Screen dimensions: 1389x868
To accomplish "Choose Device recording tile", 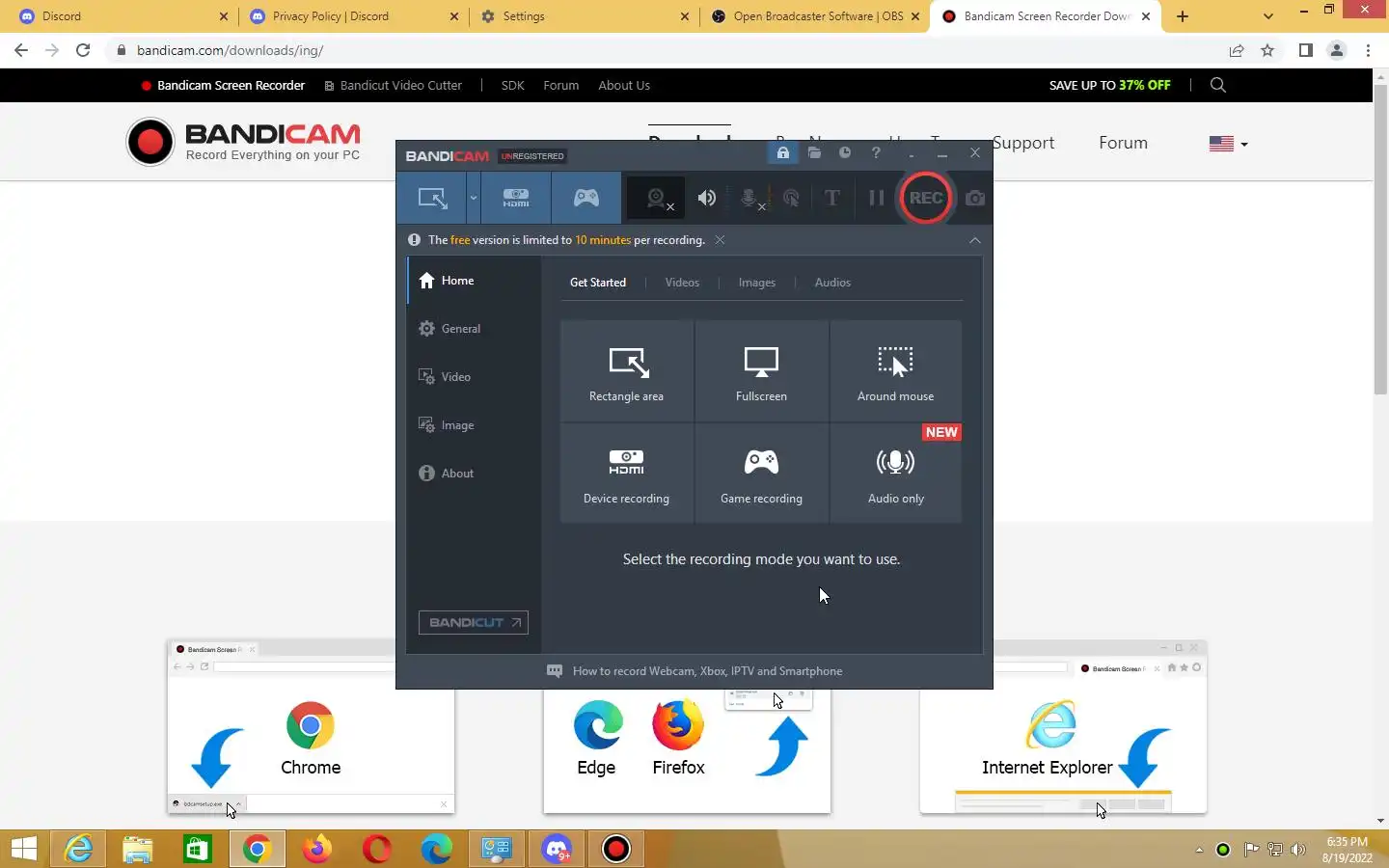I will [626, 474].
